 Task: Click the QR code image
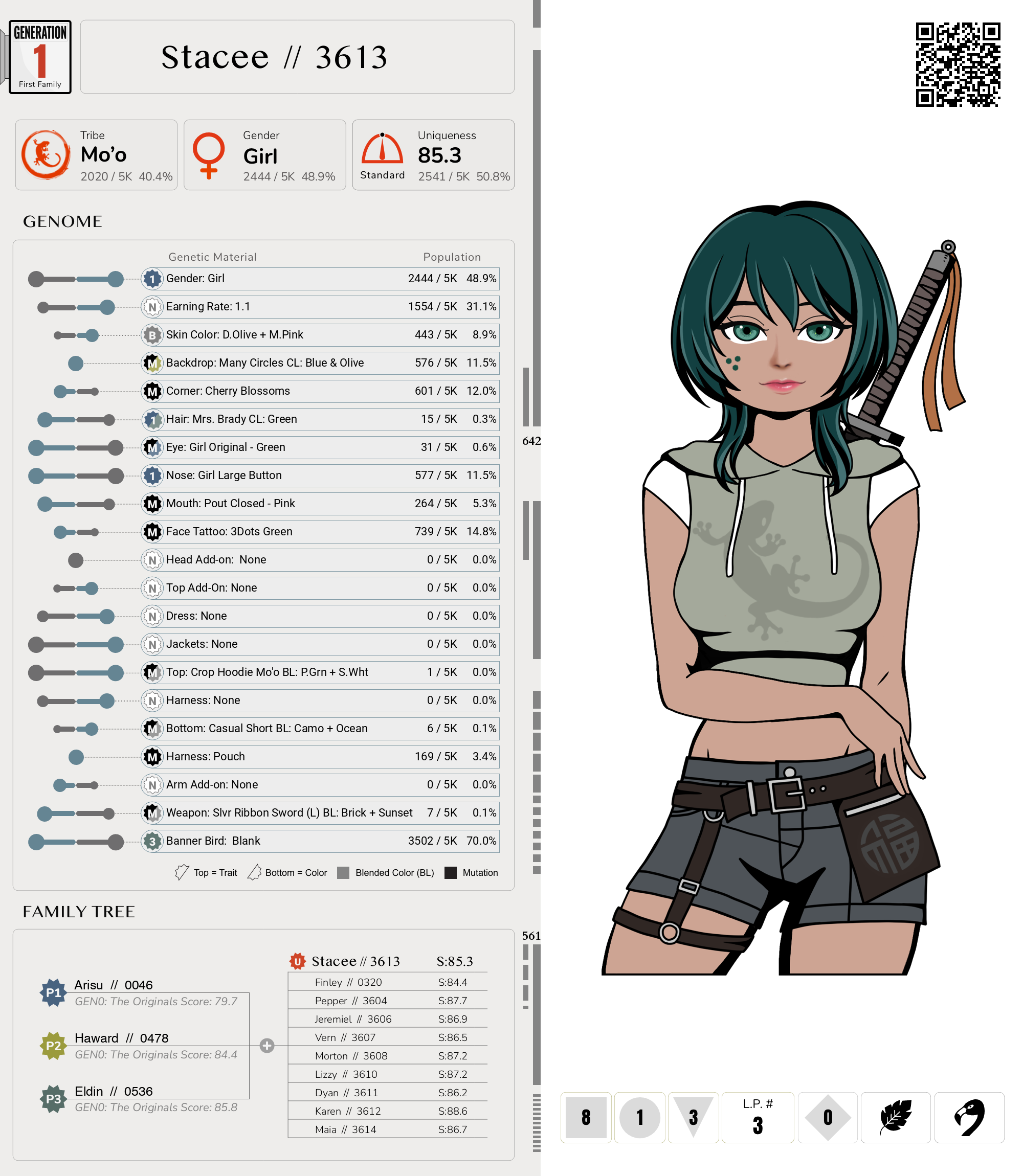(958, 64)
